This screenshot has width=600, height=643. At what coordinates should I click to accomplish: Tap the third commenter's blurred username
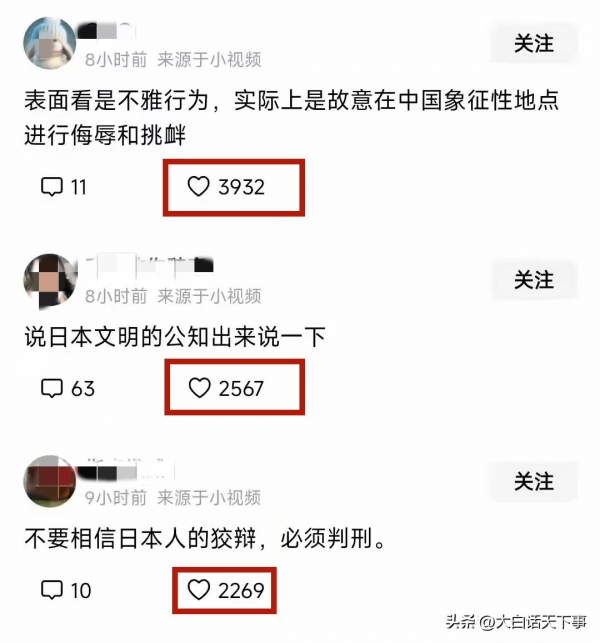click(127, 470)
